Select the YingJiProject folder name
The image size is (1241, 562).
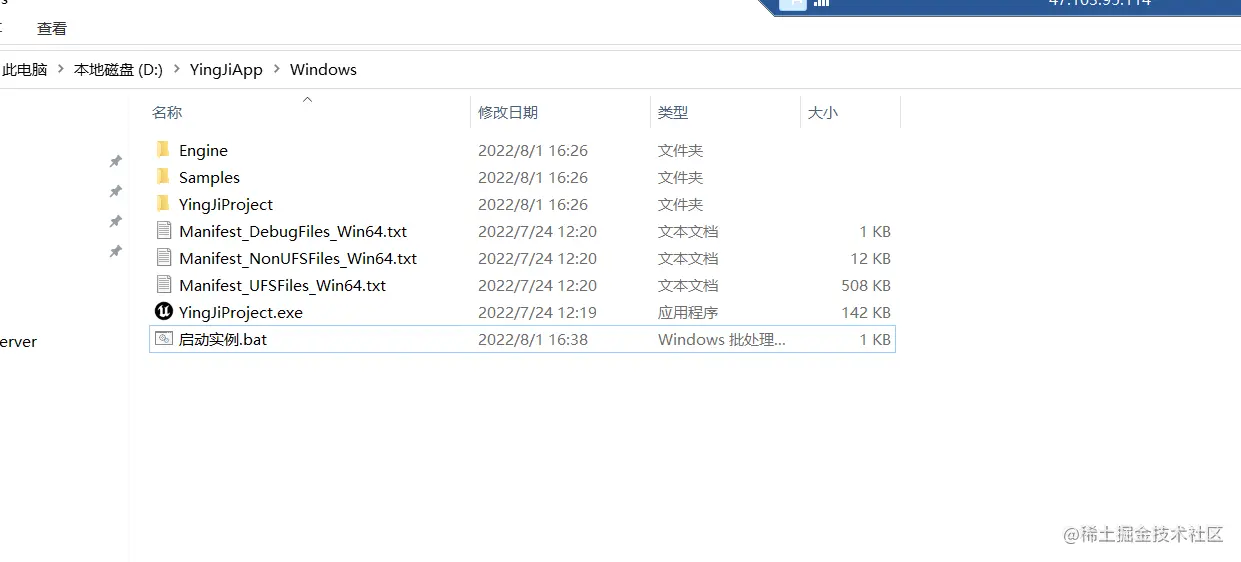click(x=226, y=204)
